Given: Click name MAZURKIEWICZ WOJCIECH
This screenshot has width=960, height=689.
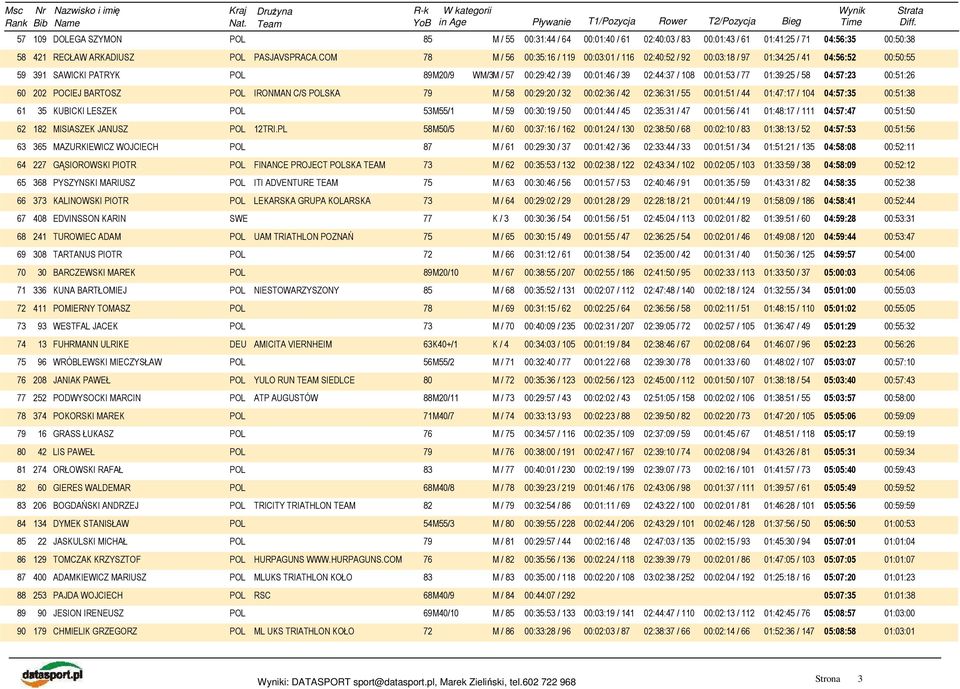Looking at the screenshot, I should pyautogui.click(x=105, y=146).
